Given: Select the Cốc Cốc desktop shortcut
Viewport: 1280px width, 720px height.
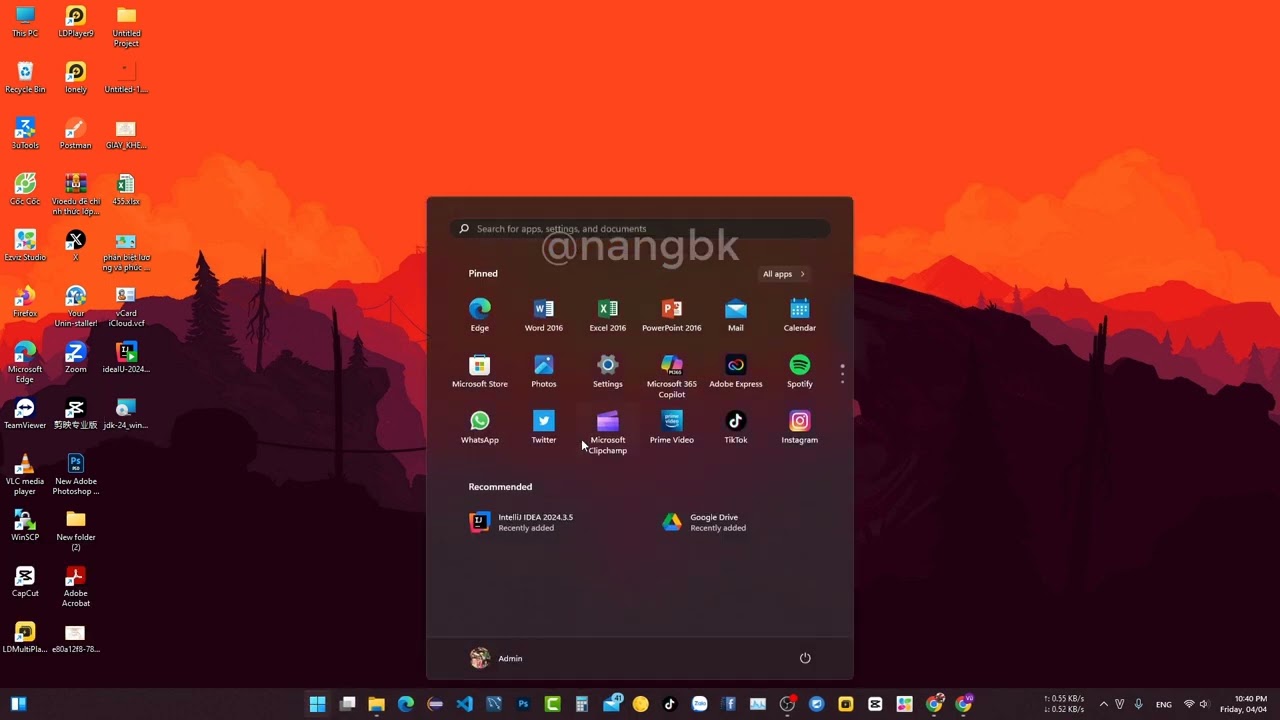Looking at the screenshot, I should pos(25,190).
